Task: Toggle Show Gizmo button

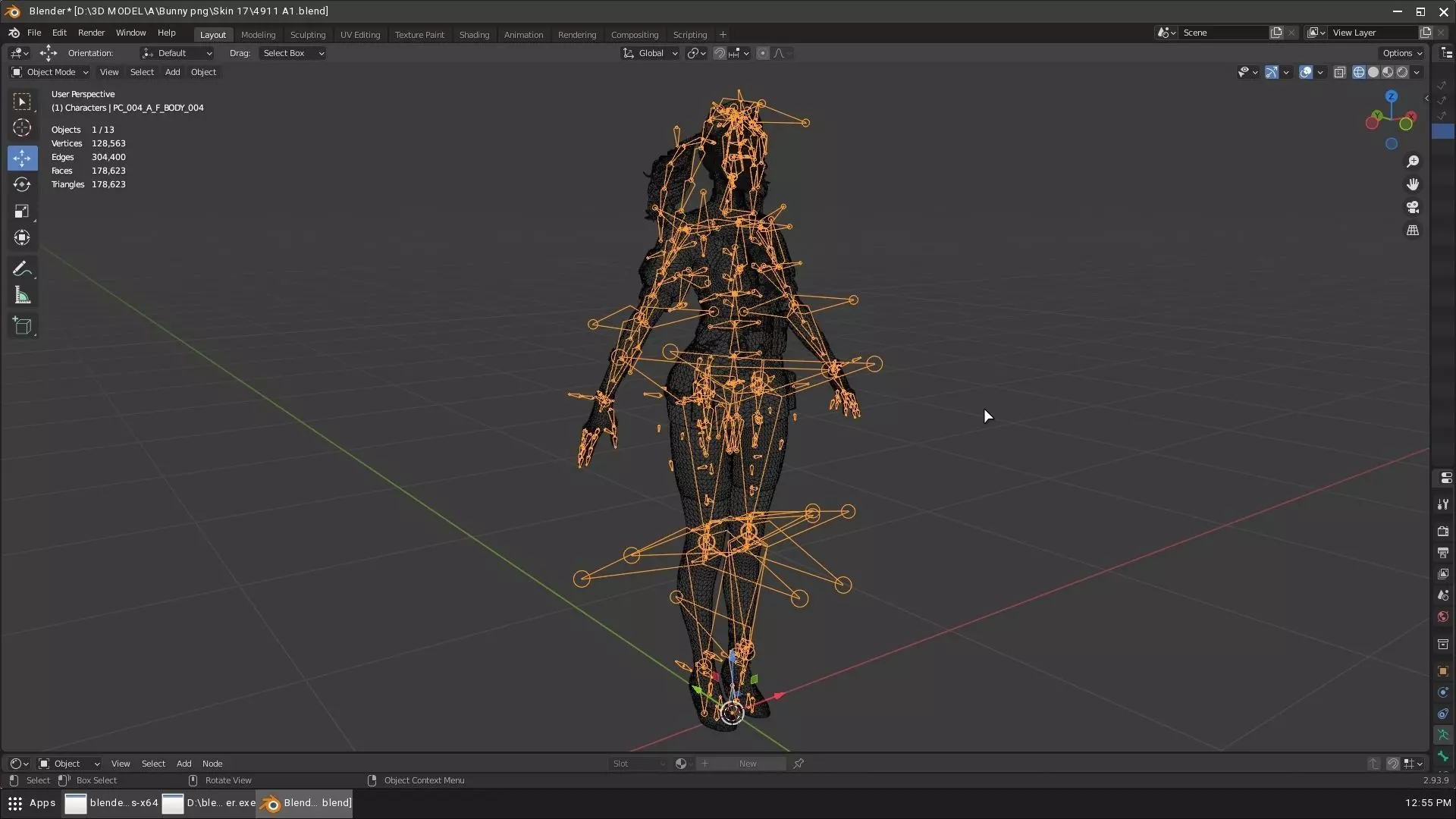Action: 1272,73
